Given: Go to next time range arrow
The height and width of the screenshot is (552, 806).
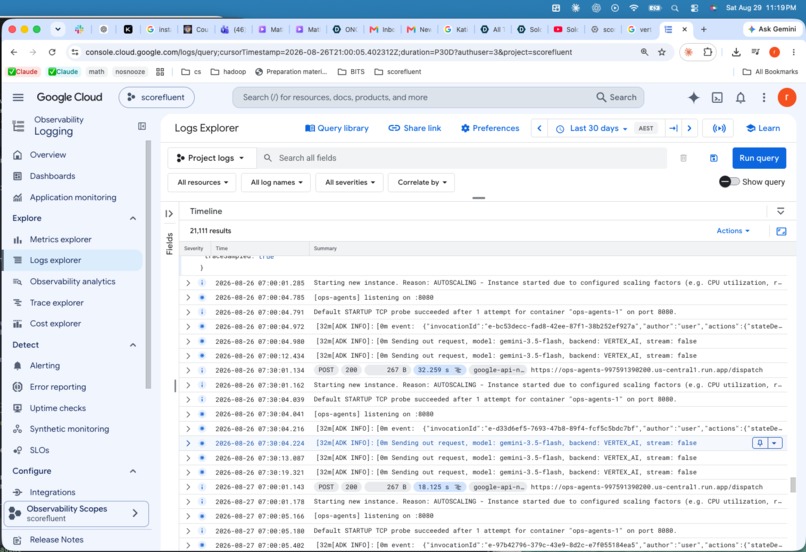Looking at the screenshot, I should 689,128.
